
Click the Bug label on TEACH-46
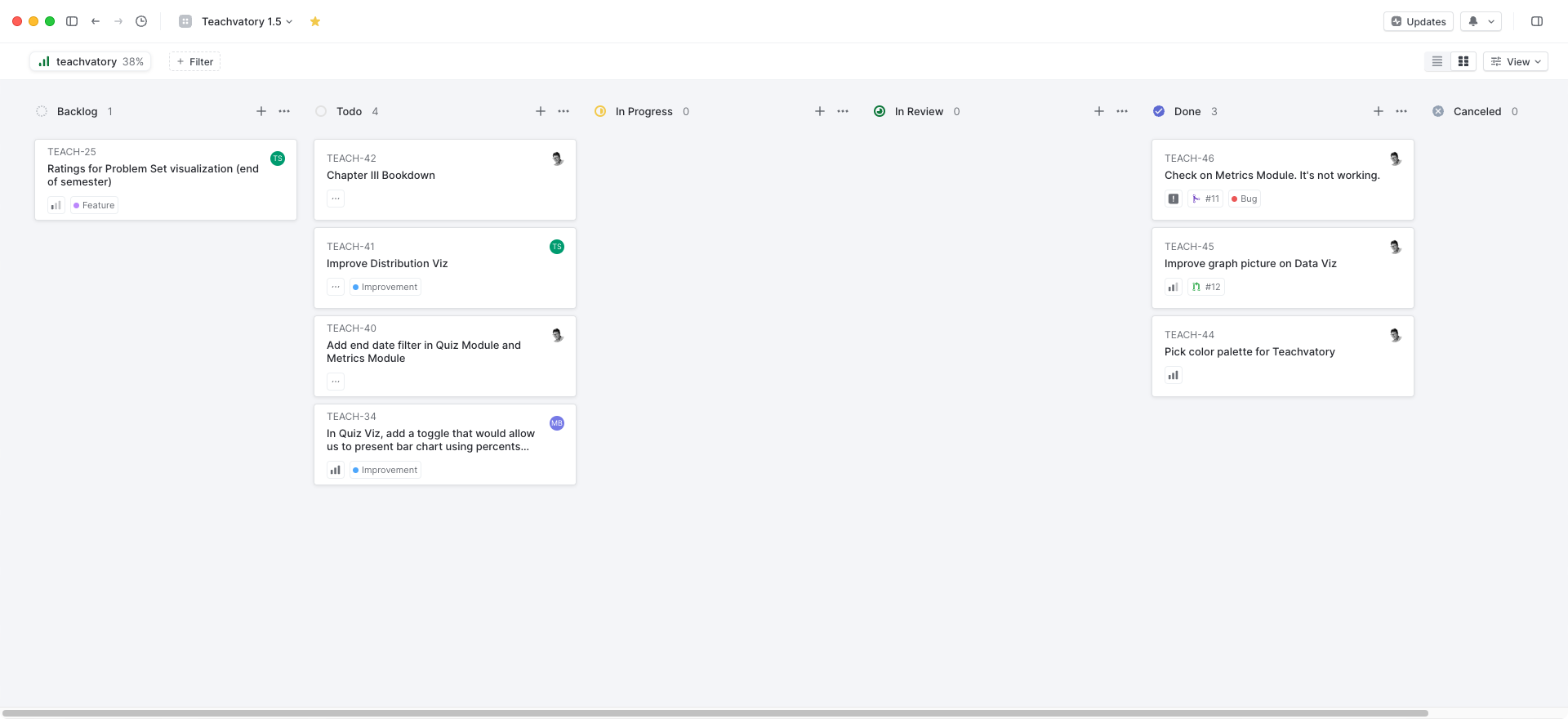[1245, 199]
